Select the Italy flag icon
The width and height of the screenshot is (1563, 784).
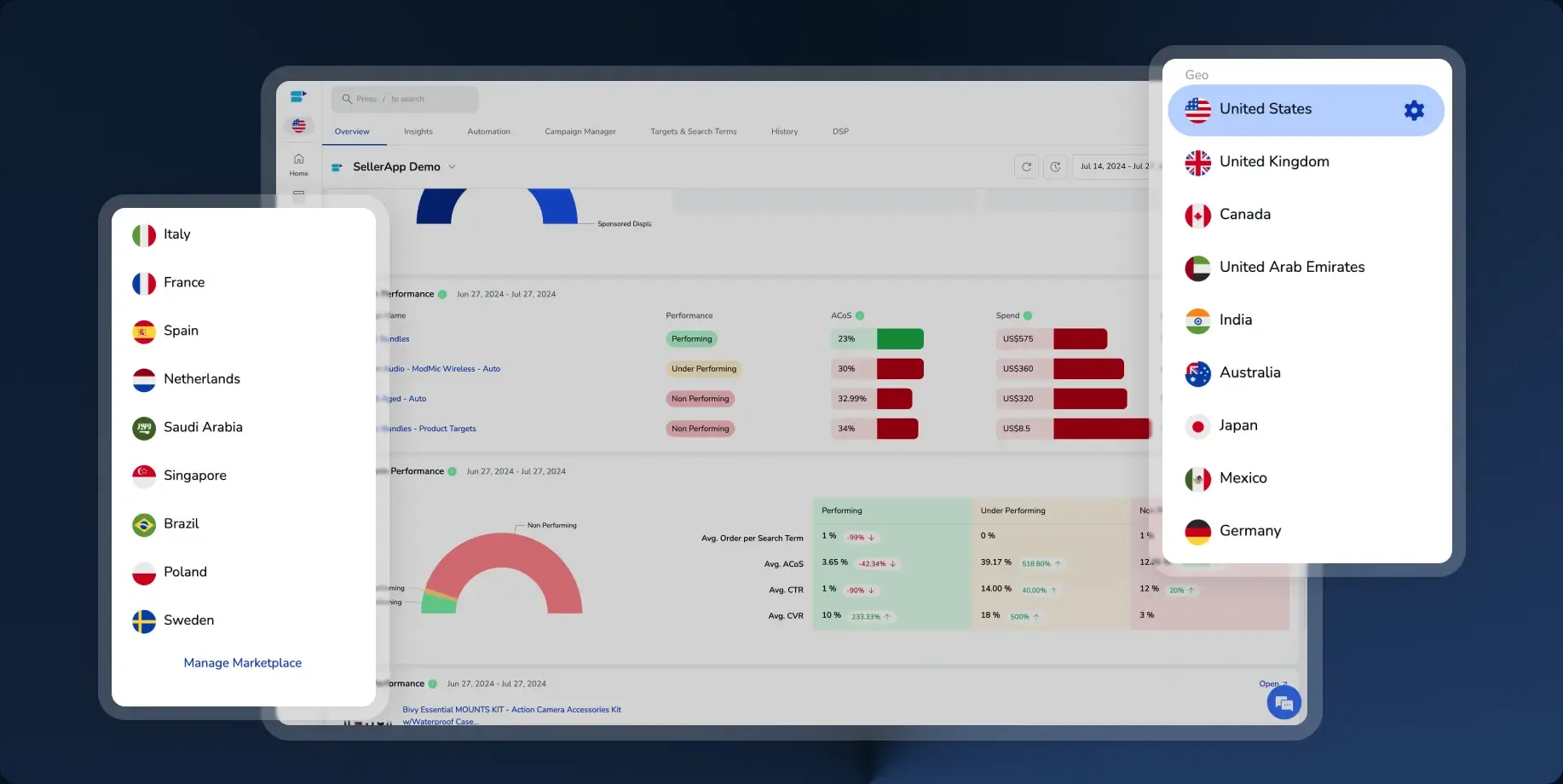click(x=144, y=235)
